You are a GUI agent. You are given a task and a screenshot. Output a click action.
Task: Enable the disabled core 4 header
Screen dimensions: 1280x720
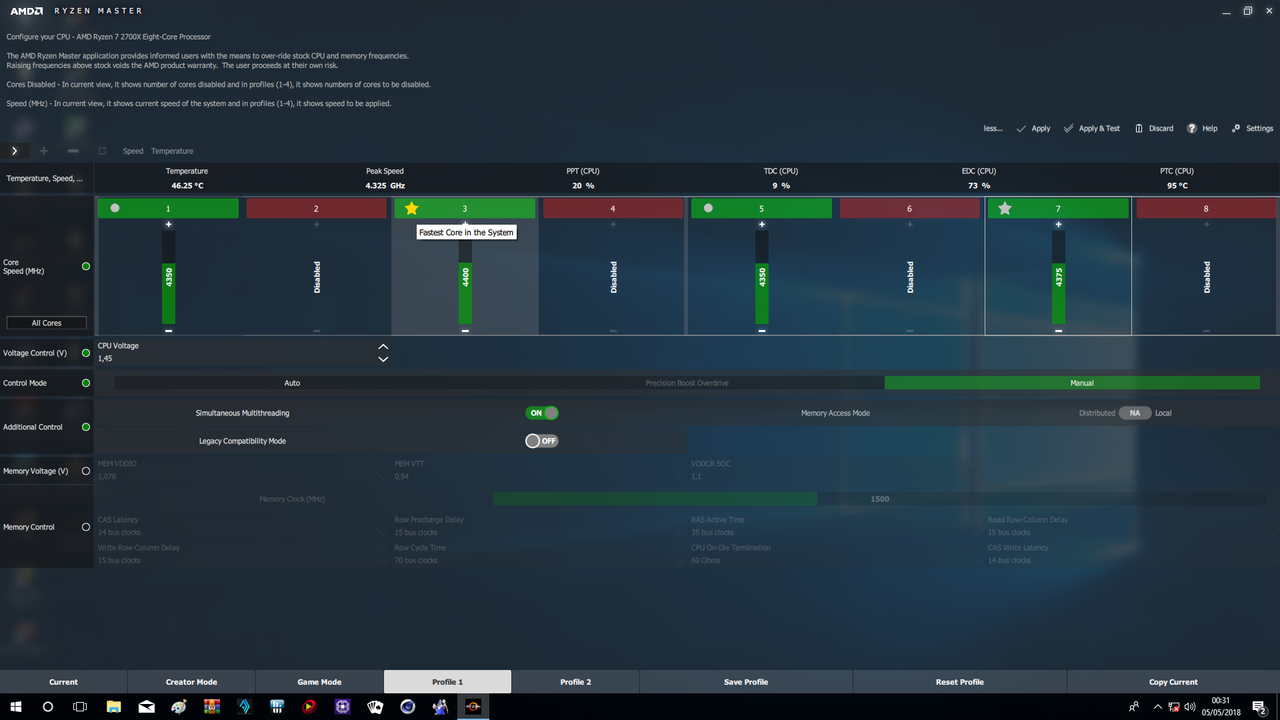(x=613, y=208)
